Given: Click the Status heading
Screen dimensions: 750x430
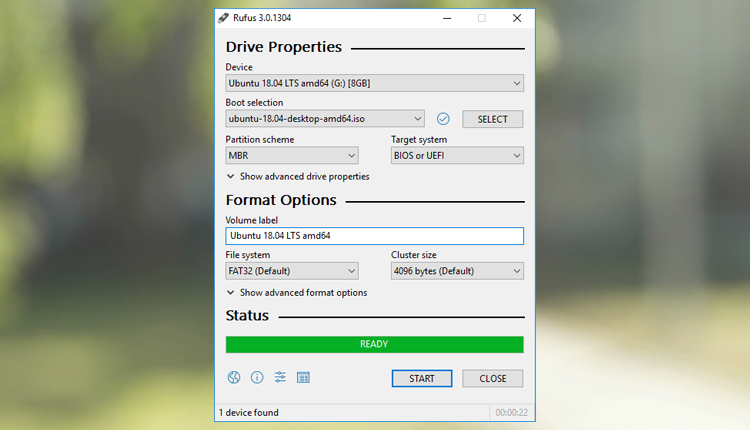Looking at the screenshot, I should click(x=247, y=316).
